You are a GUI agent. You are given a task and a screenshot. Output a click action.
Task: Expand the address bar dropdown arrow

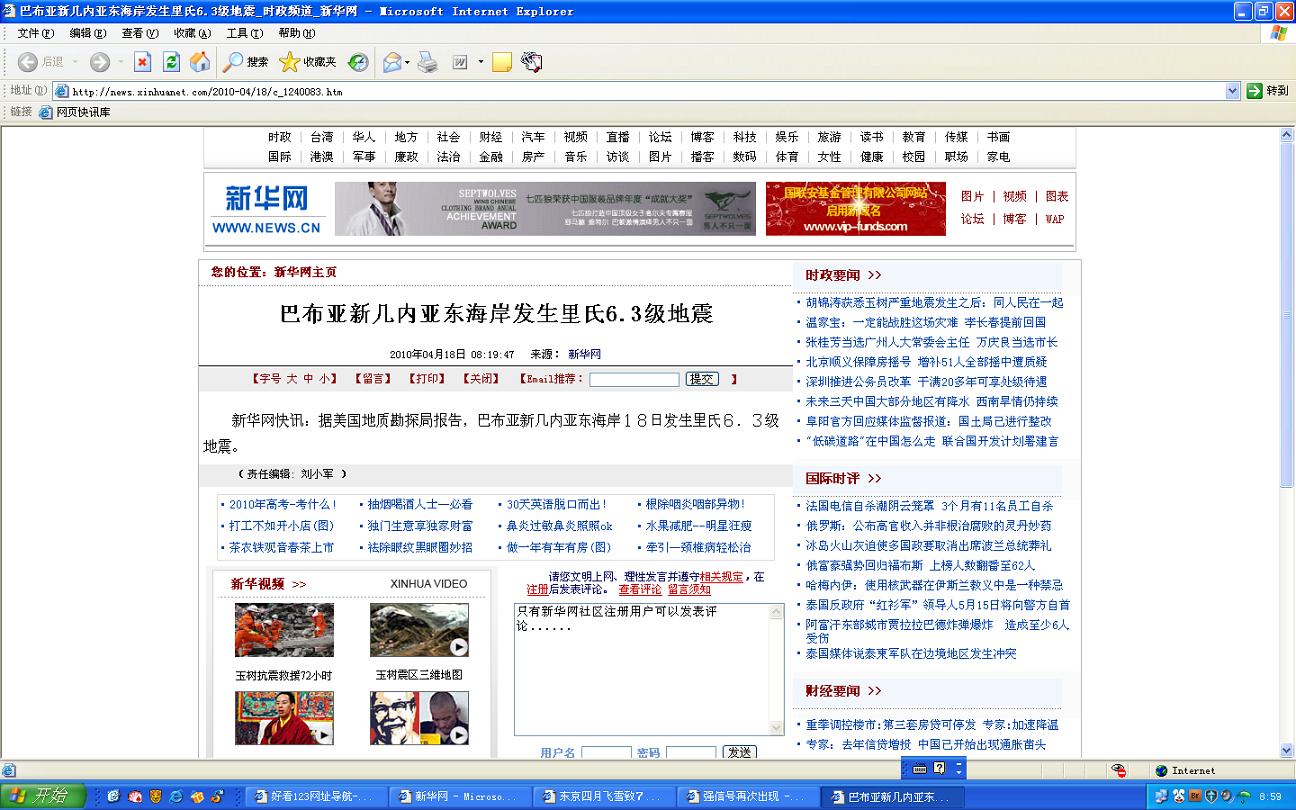coord(1232,91)
